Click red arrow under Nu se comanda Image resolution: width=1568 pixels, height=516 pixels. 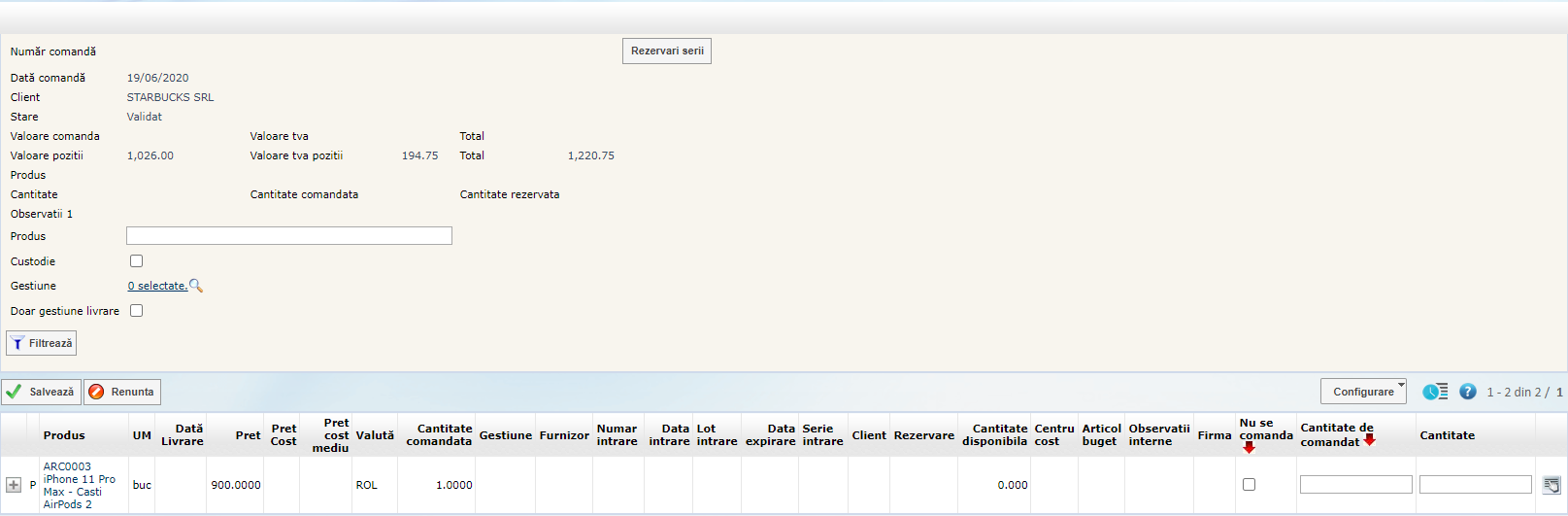pyautogui.click(x=1249, y=448)
